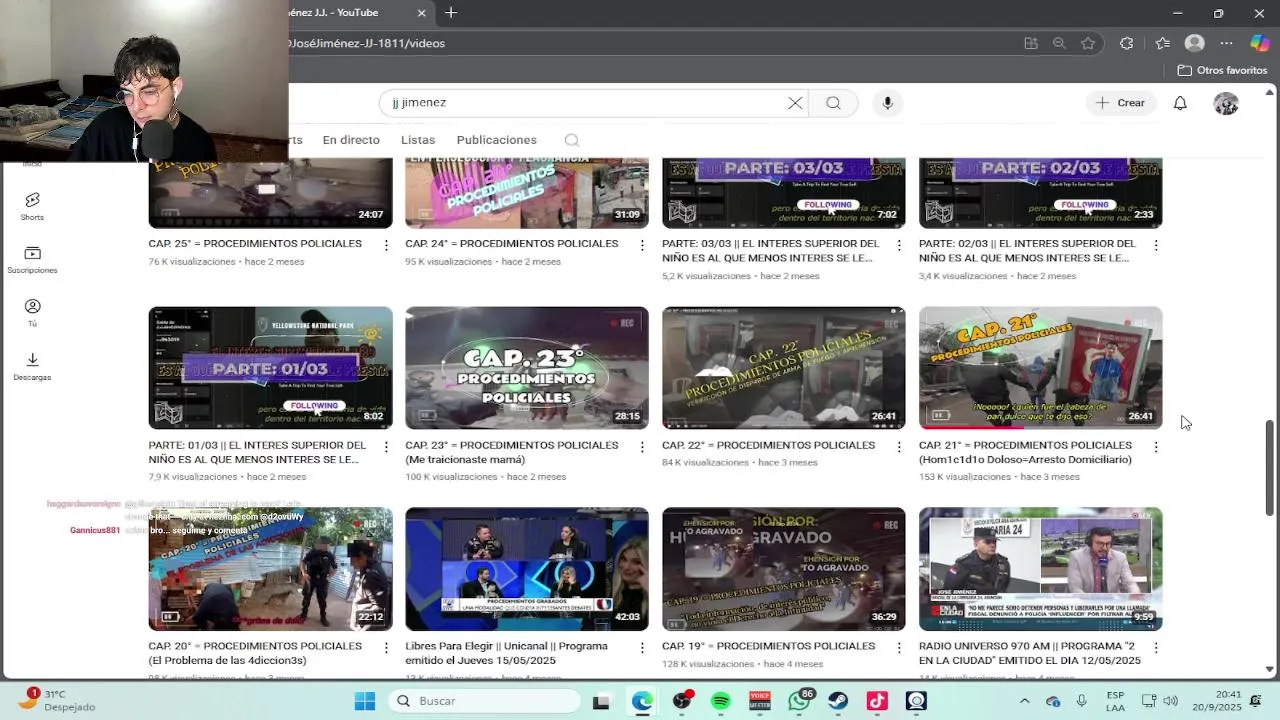Open a new browser tab

pyautogui.click(x=451, y=13)
